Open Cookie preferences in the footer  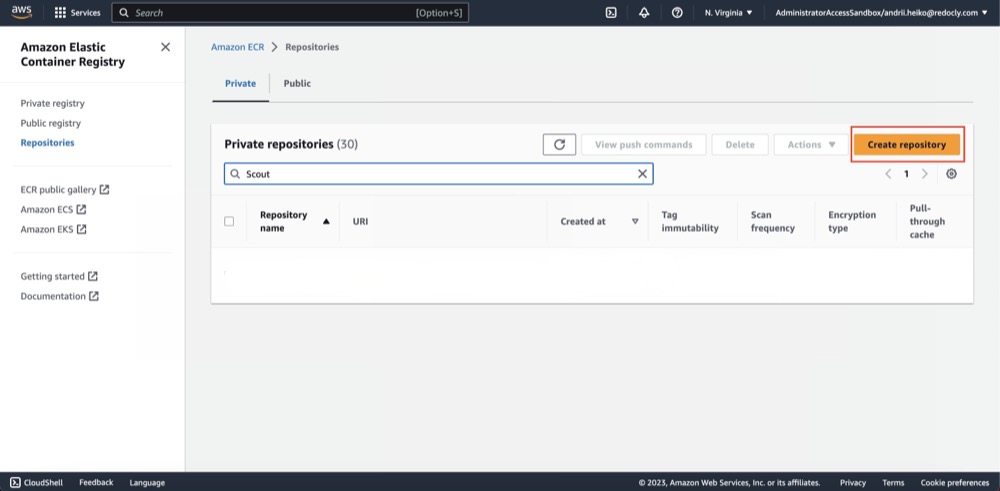point(955,483)
